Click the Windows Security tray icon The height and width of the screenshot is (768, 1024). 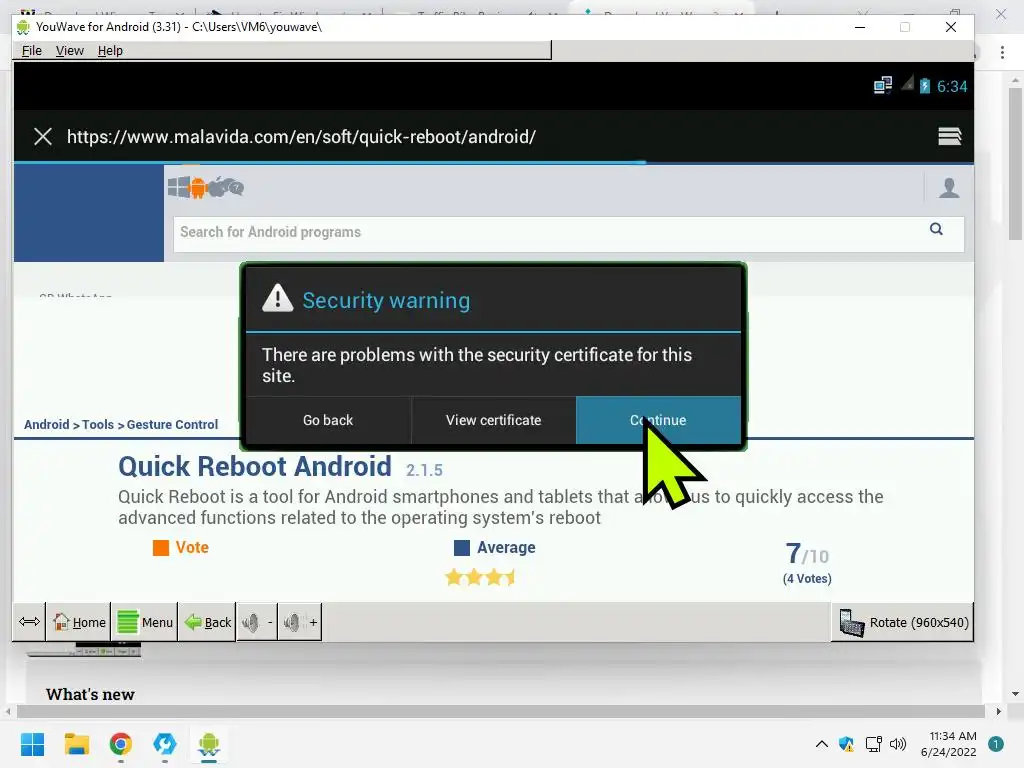[x=846, y=744]
